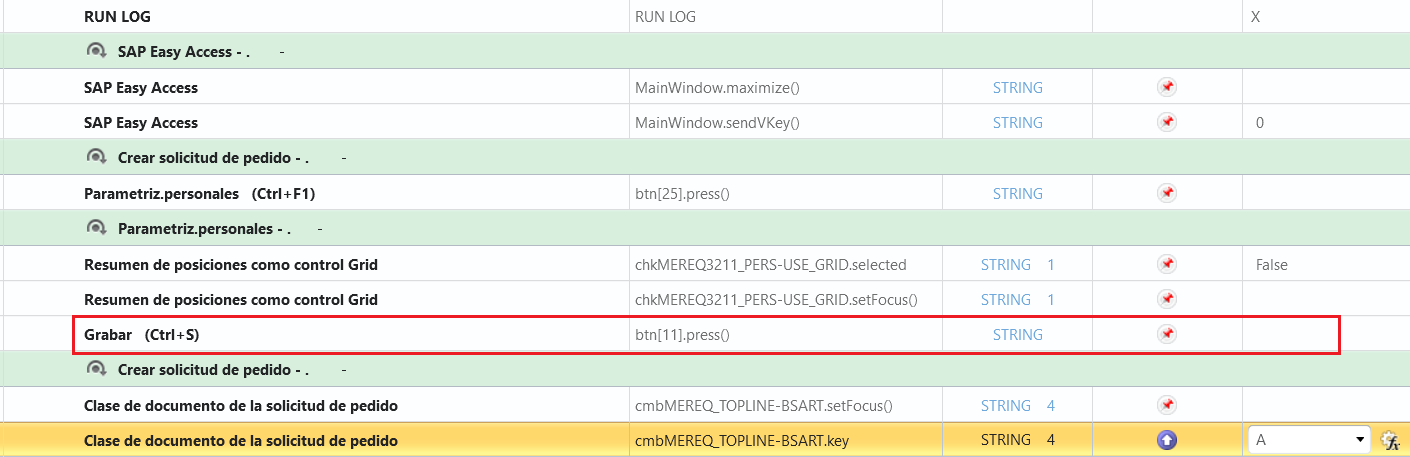Click the cmbMEREQ_TOPLINE-BSART.key cell

point(742,441)
